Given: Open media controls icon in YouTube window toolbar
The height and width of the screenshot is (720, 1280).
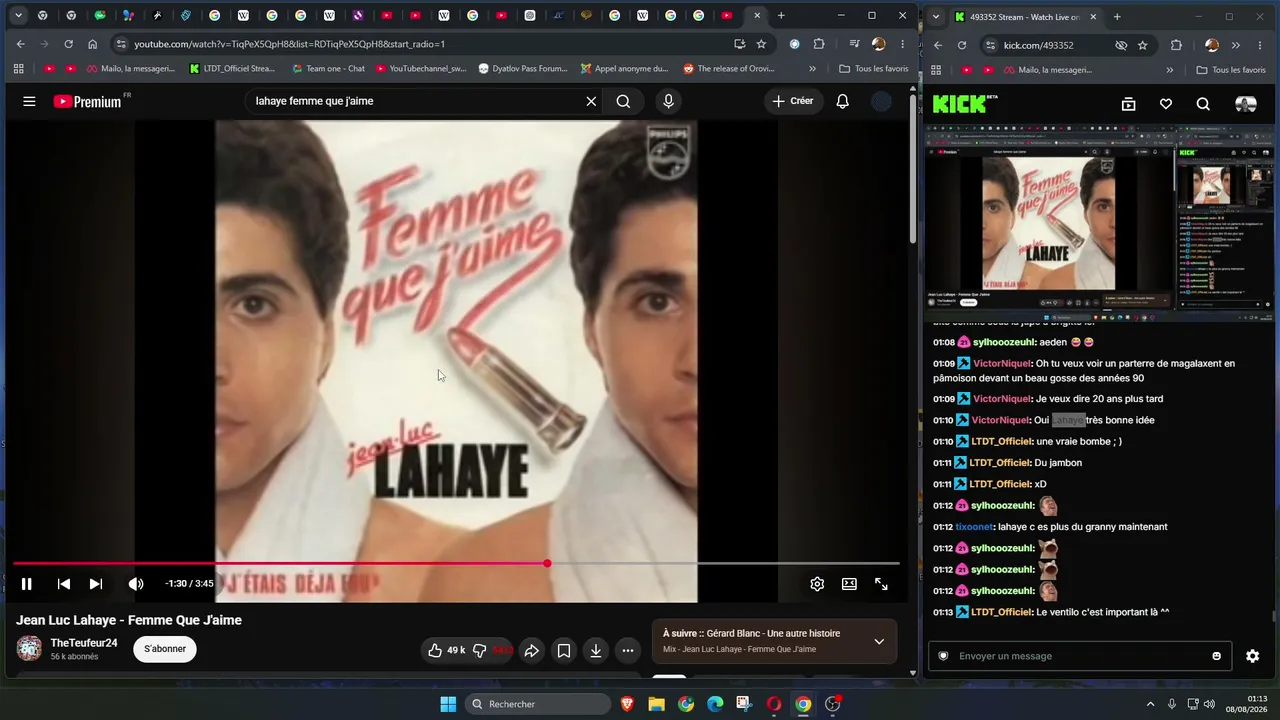Looking at the screenshot, I should 854,44.
